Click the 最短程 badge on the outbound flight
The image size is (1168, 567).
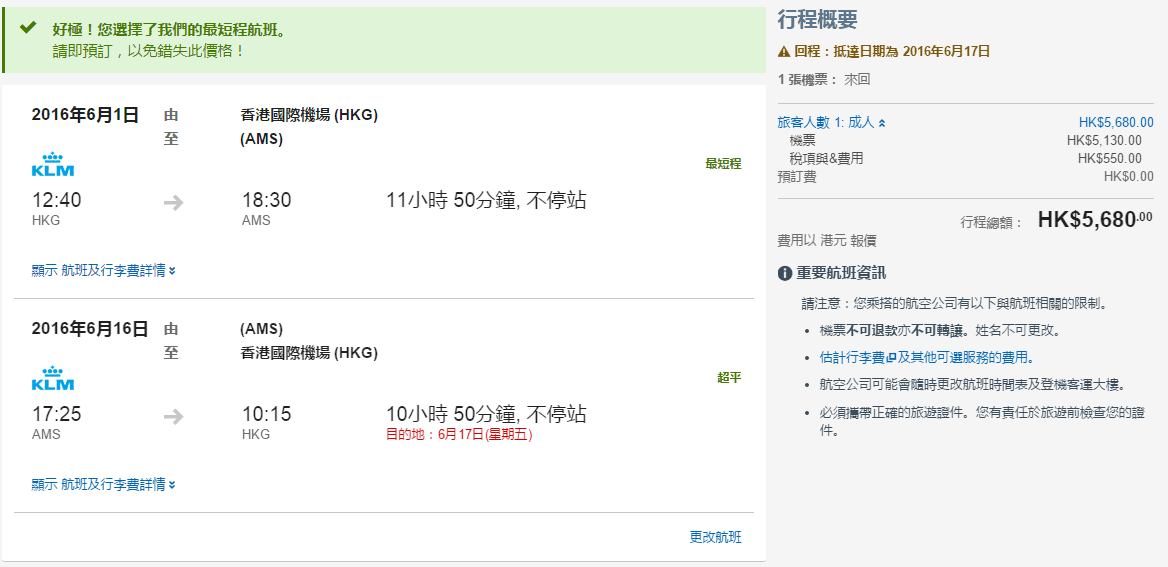(723, 164)
